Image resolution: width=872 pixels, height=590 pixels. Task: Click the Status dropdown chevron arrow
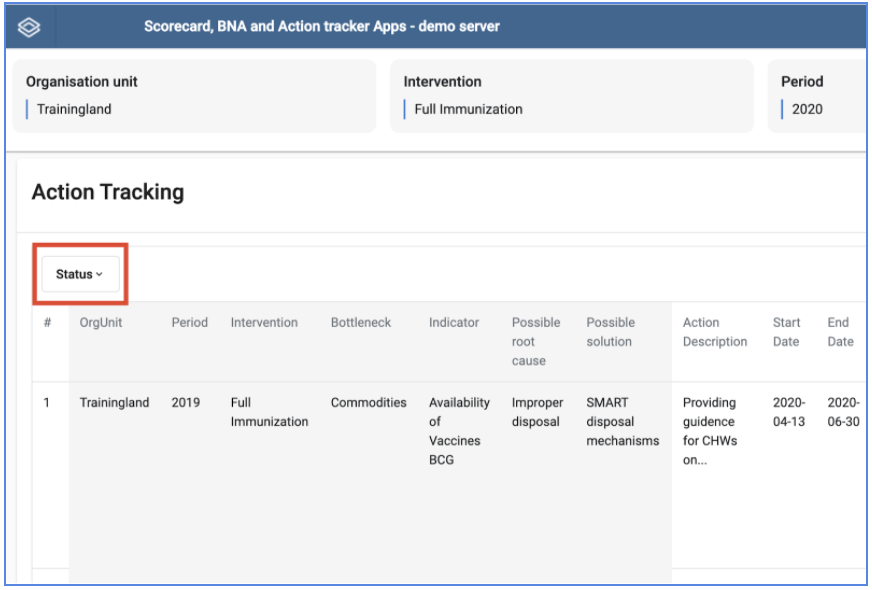click(100, 275)
